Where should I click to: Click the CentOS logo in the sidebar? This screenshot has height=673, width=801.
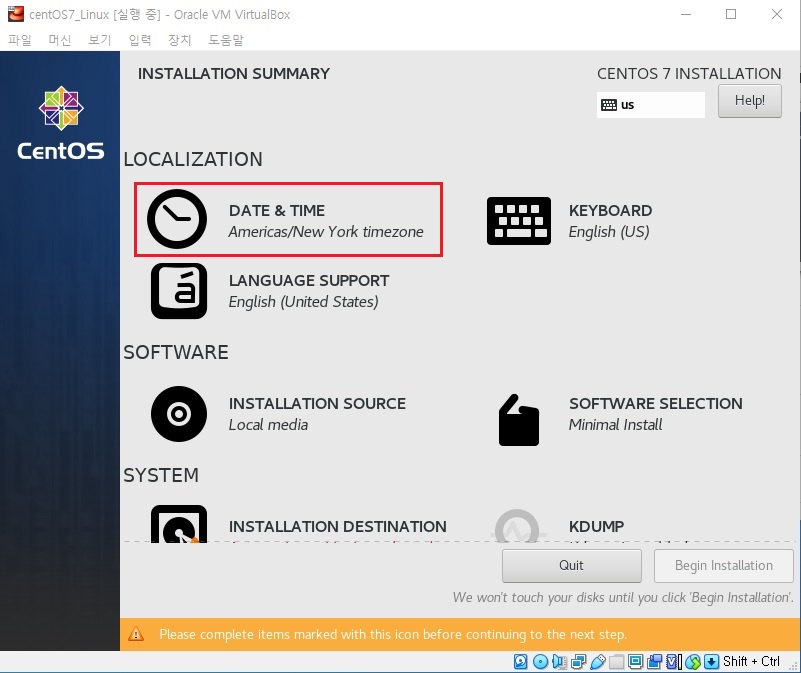click(61, 123)
